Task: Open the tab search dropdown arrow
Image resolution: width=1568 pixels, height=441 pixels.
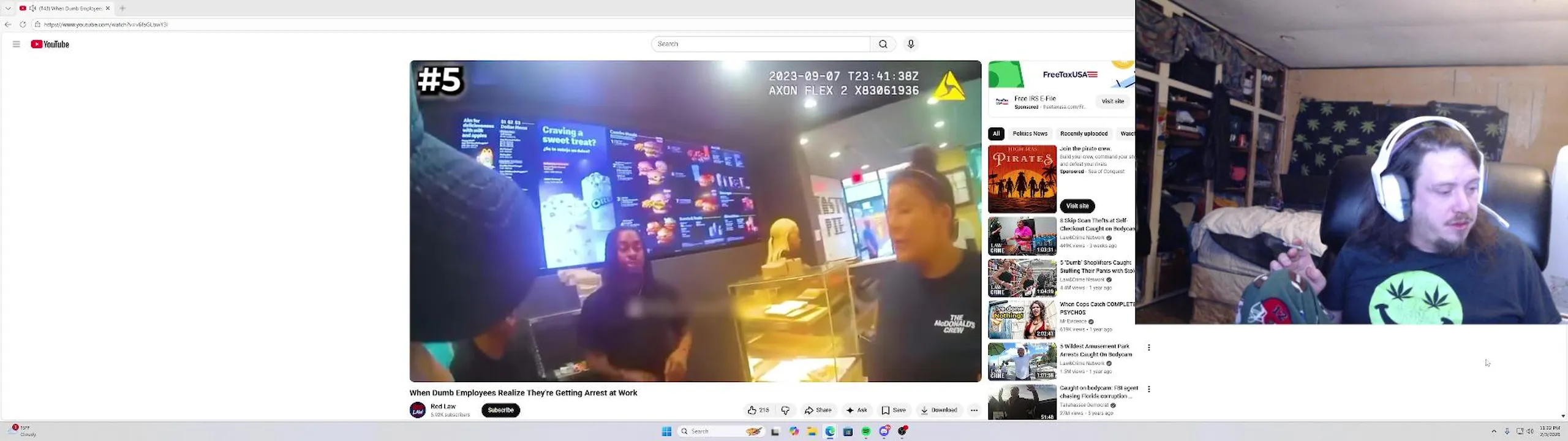Action: tap(8, 8)
